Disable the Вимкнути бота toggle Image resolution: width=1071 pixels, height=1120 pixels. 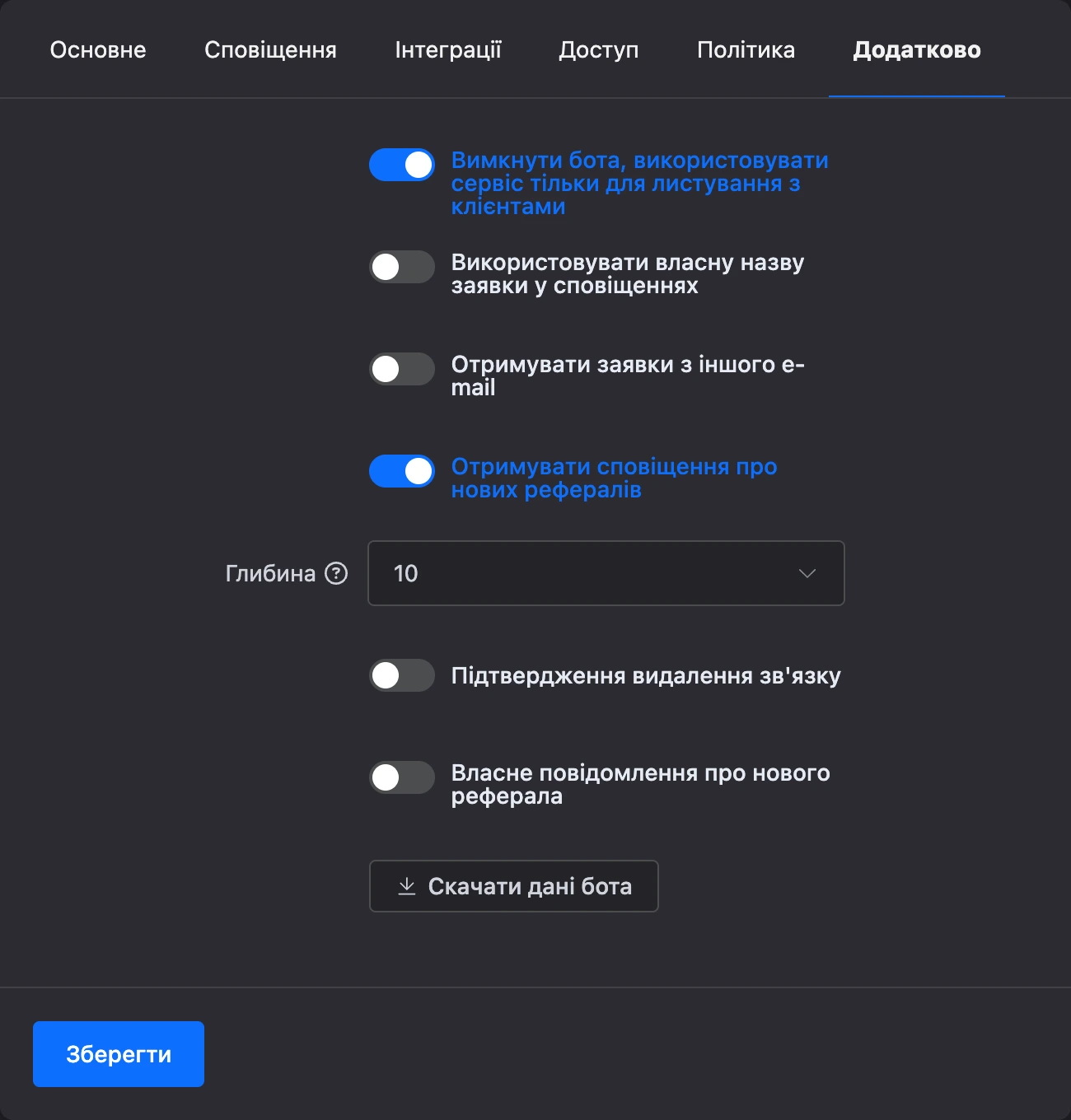402,165
